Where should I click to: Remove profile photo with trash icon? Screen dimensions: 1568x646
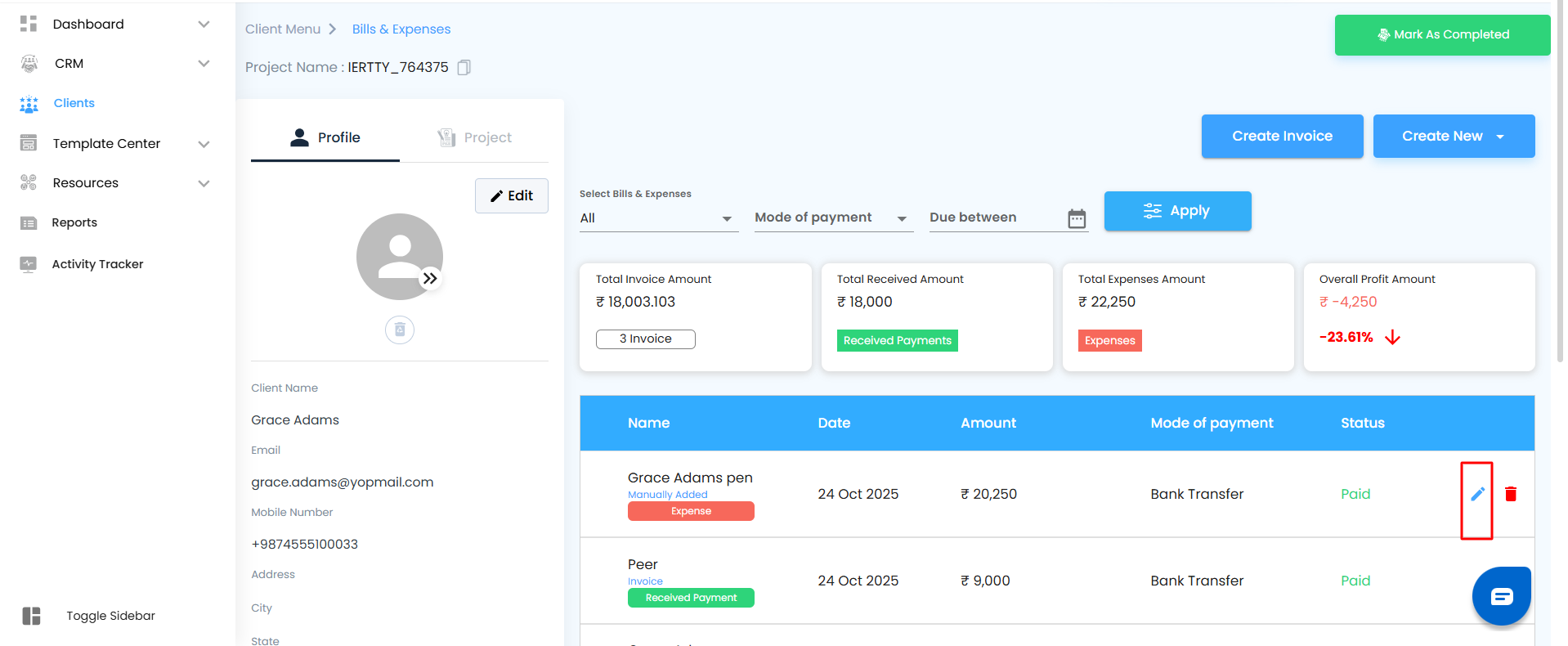point(400,330)
